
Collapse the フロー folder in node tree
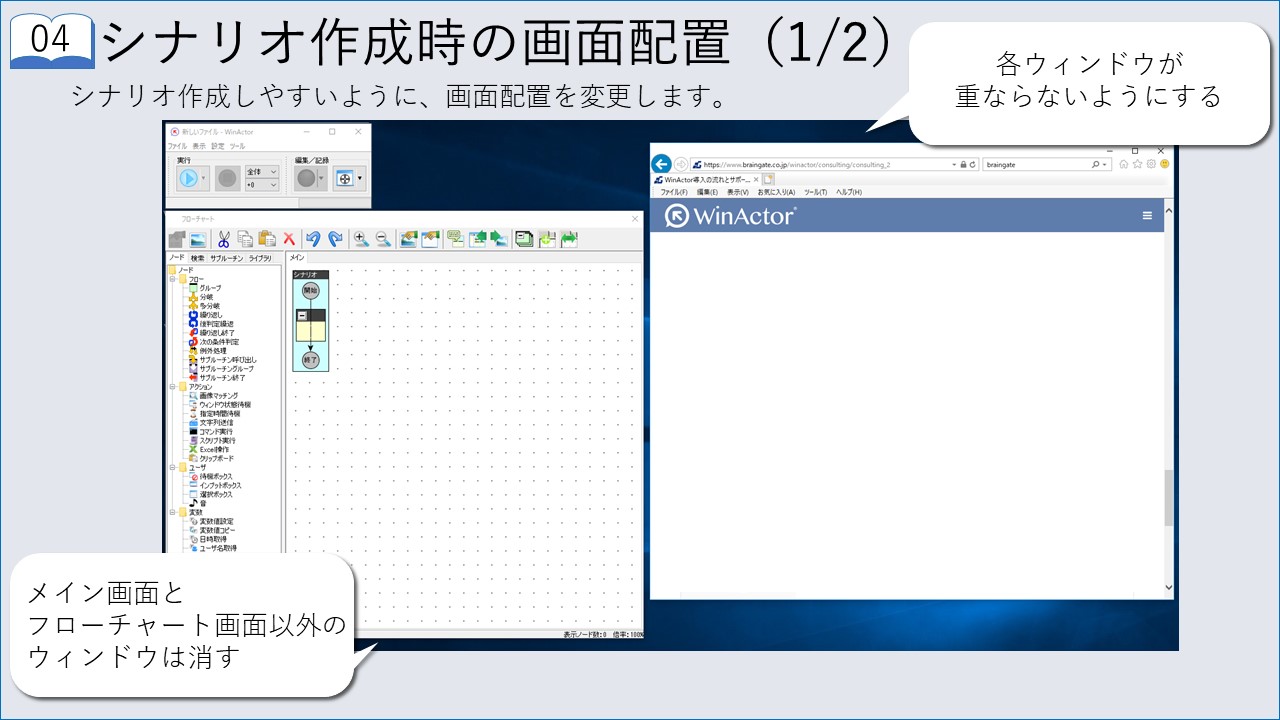click(172, 279)
